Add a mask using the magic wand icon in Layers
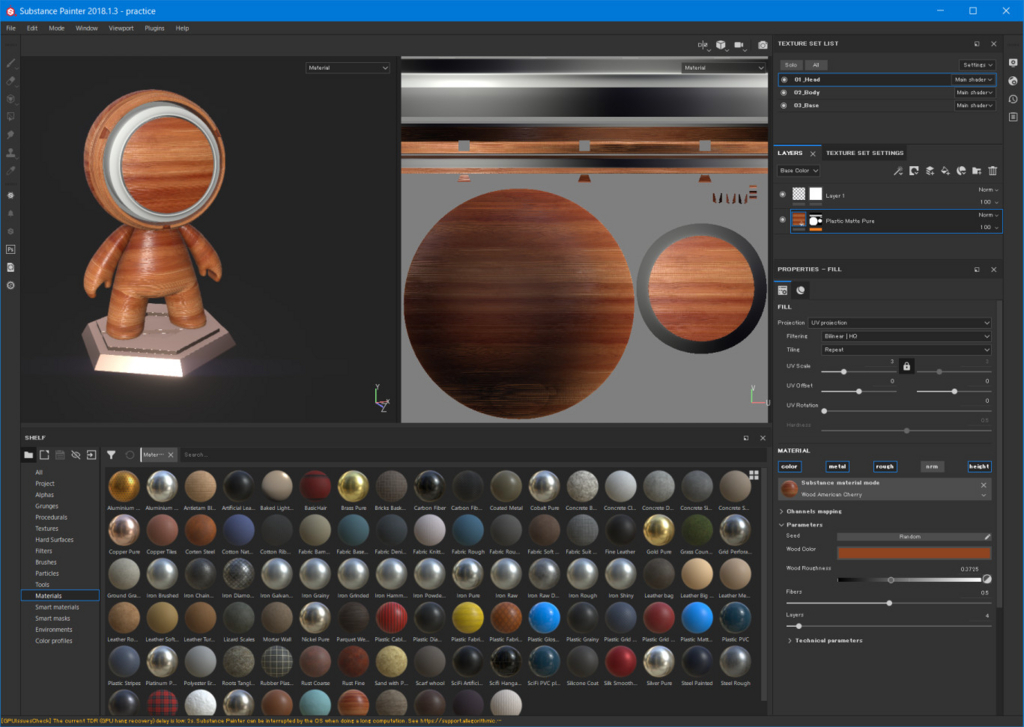The height and width of the screenshot is (727, 1024). (x=899, y=171)
